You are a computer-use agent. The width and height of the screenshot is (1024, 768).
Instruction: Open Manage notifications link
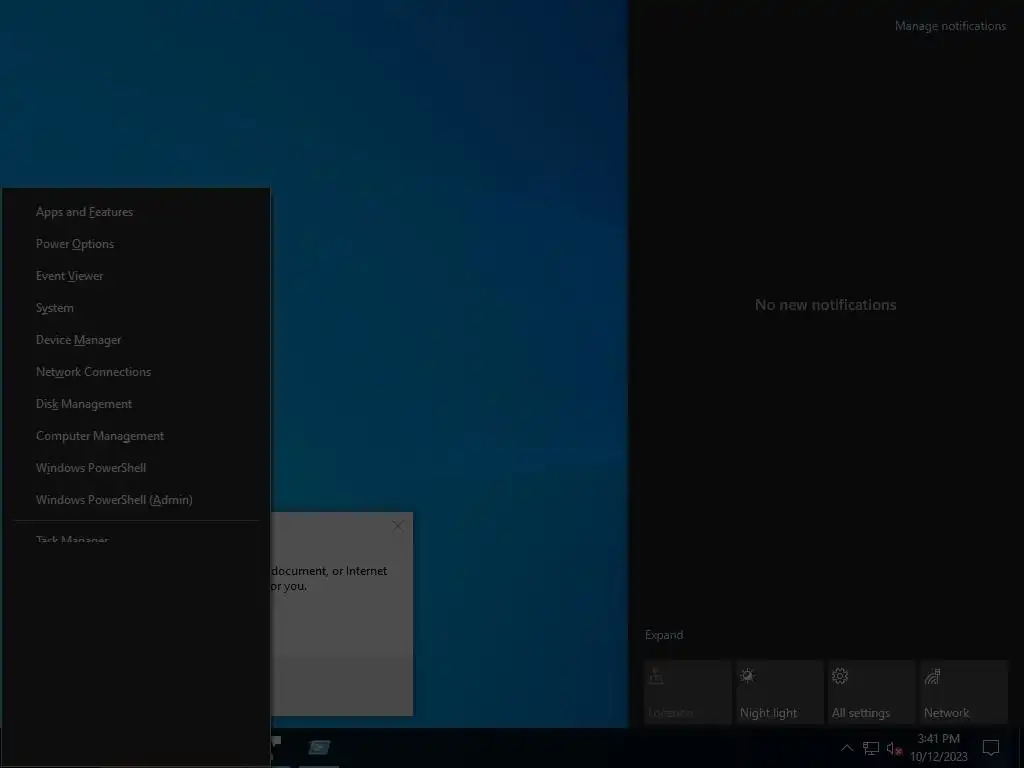950,26
